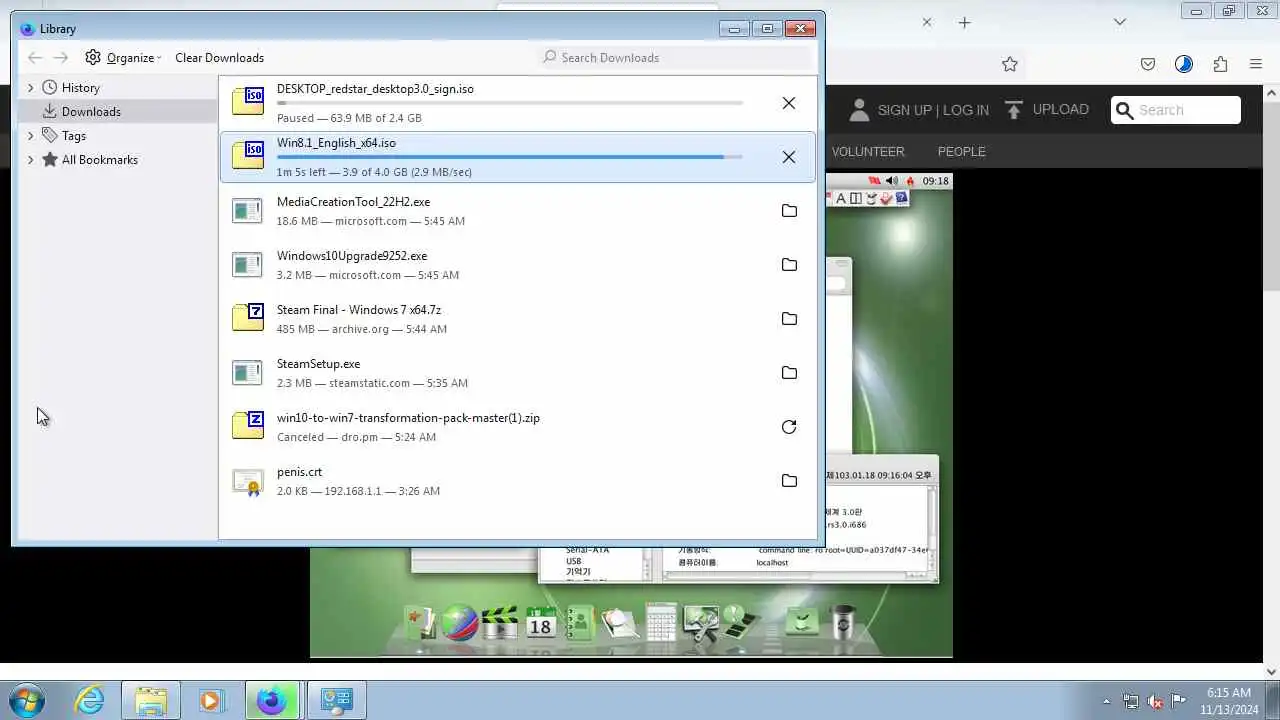Open the list all tabs dropdown
Screen dimensions: 1280x720
[x=1120, y=22]
